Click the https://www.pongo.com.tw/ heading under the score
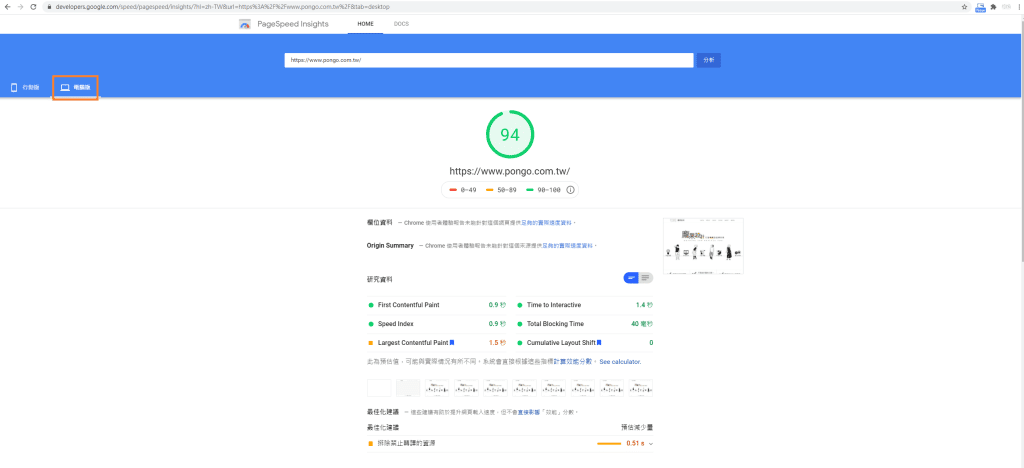Screen dimensions: 1024x468 (x=509, y=171)
